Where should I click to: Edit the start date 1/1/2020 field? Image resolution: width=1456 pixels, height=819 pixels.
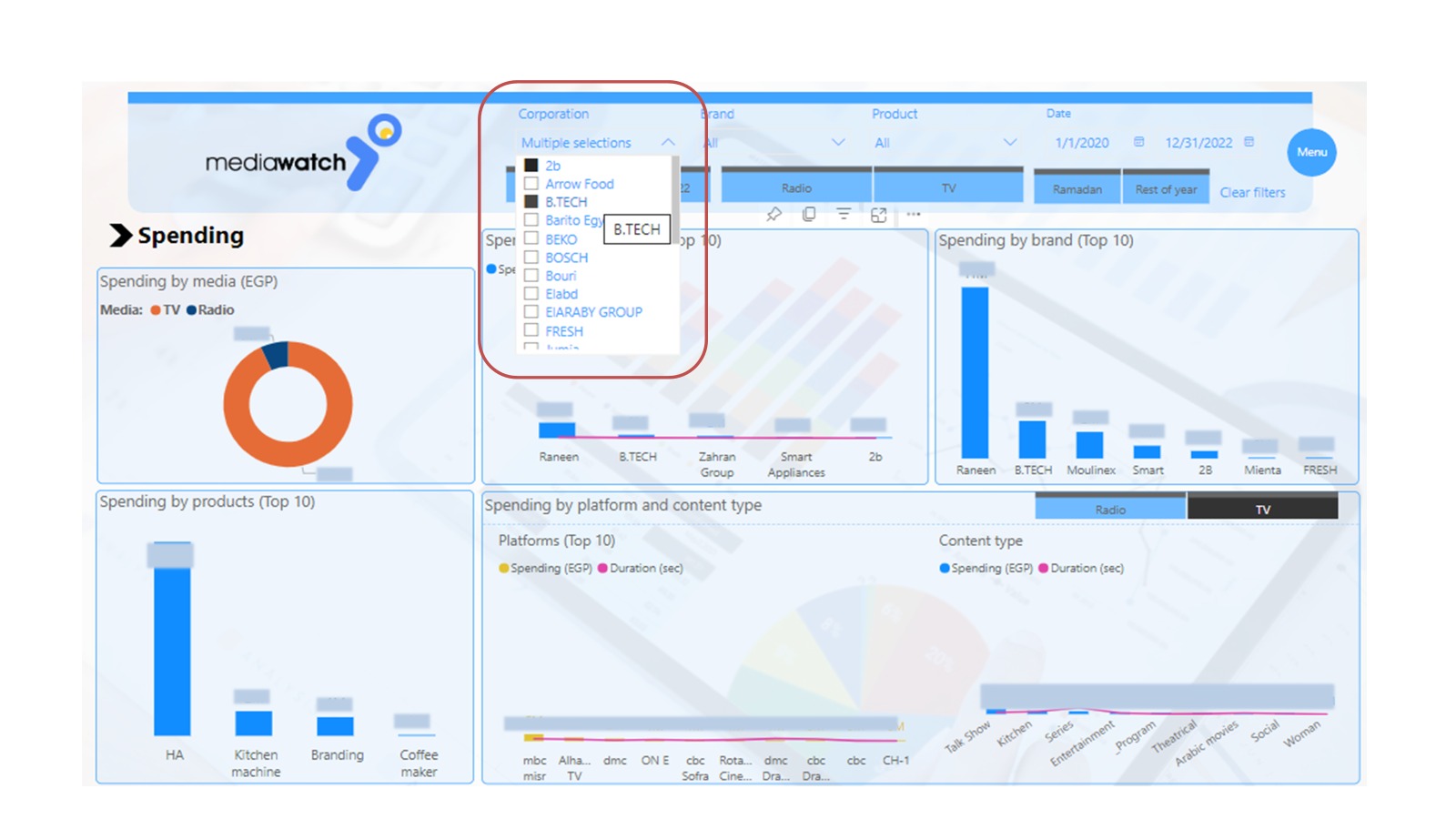[1082, 143]
